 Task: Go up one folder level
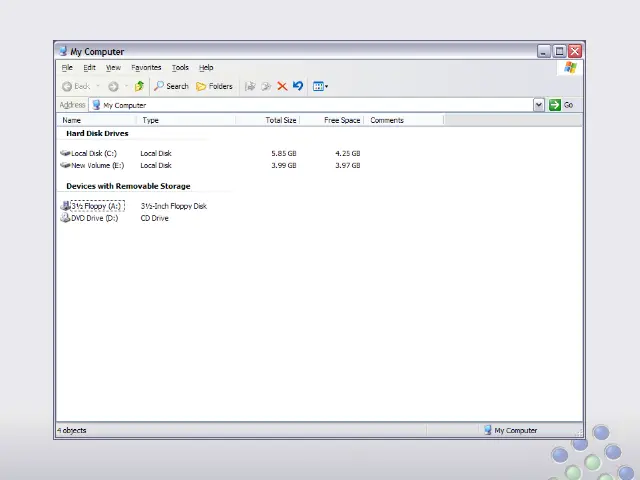(140, 86)
